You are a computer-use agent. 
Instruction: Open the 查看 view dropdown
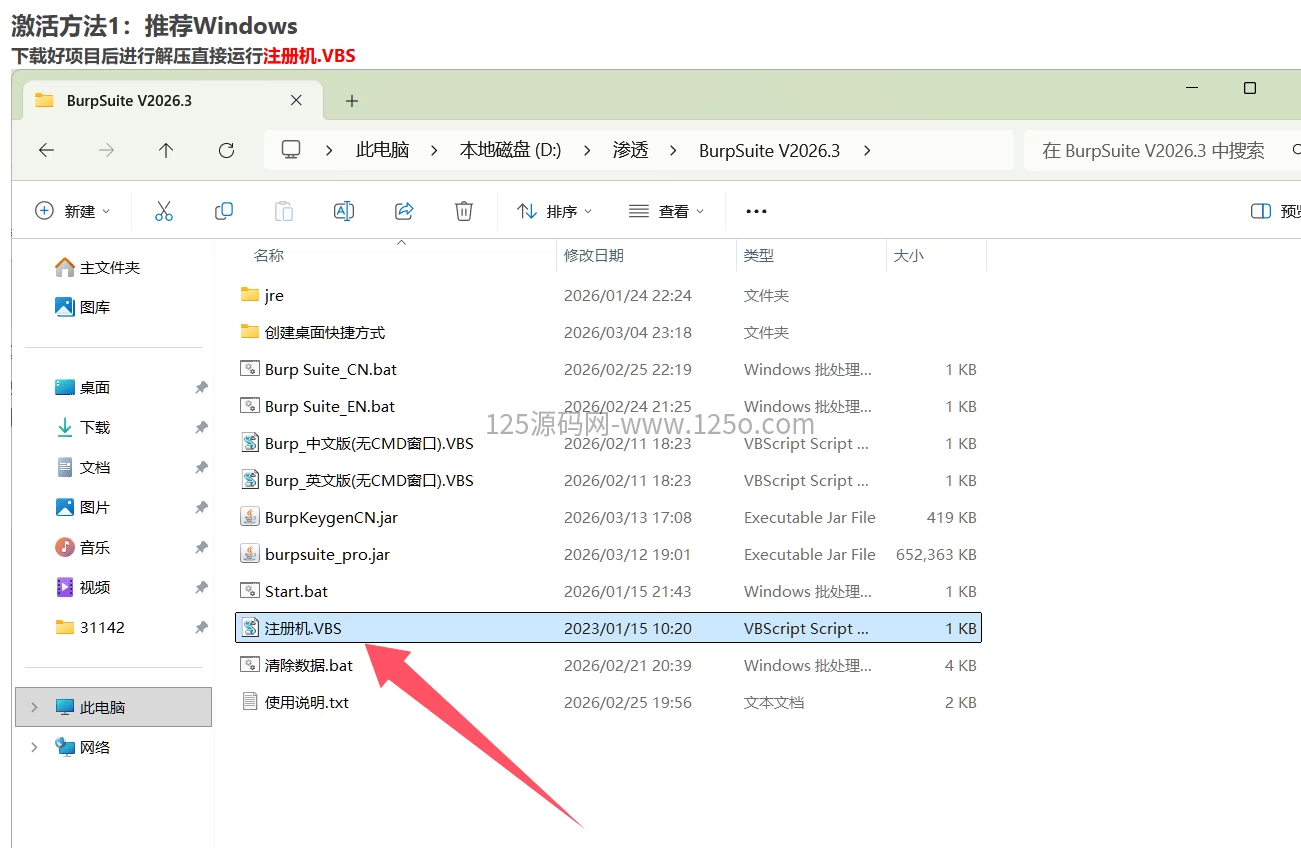click(x=666, y=211)
